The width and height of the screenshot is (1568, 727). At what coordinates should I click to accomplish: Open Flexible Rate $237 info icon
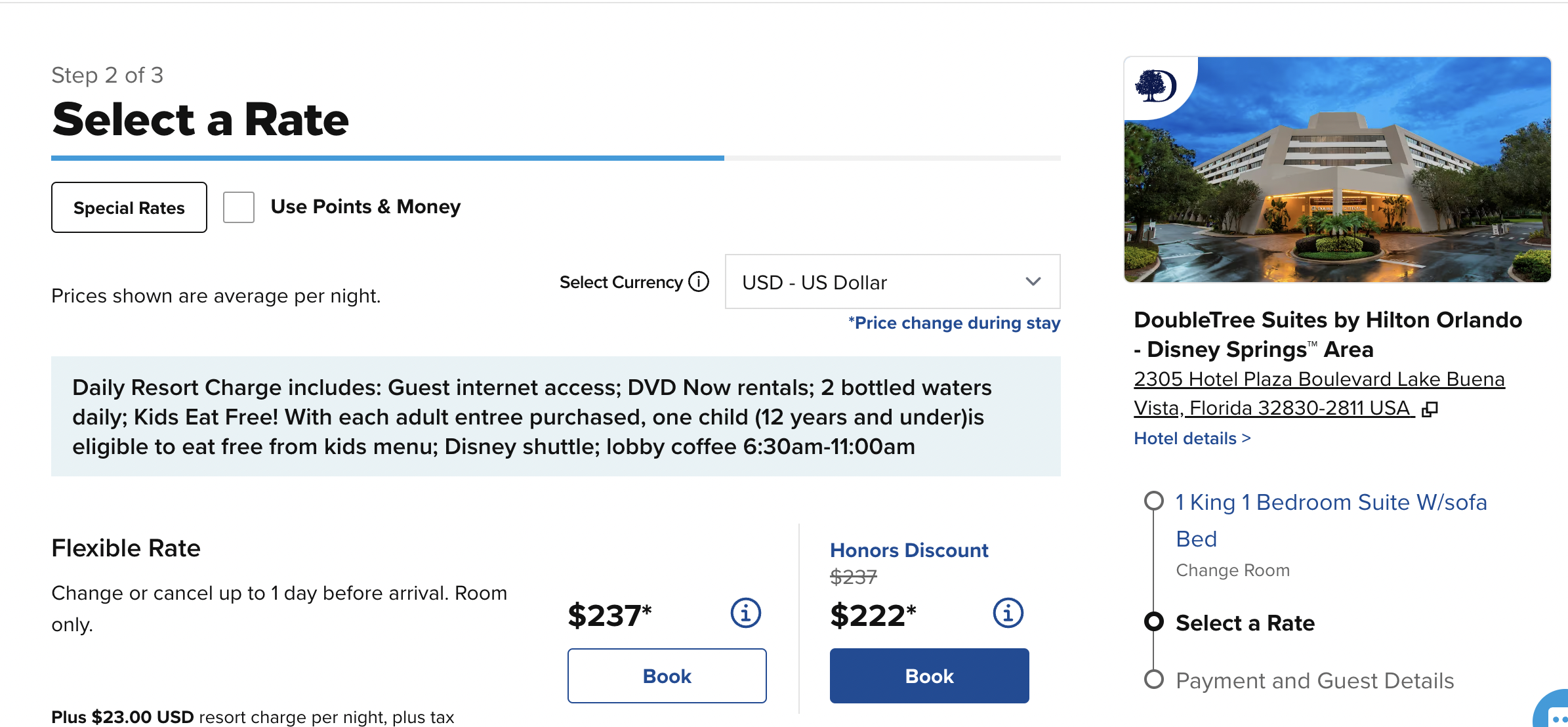tap(745, 613)
